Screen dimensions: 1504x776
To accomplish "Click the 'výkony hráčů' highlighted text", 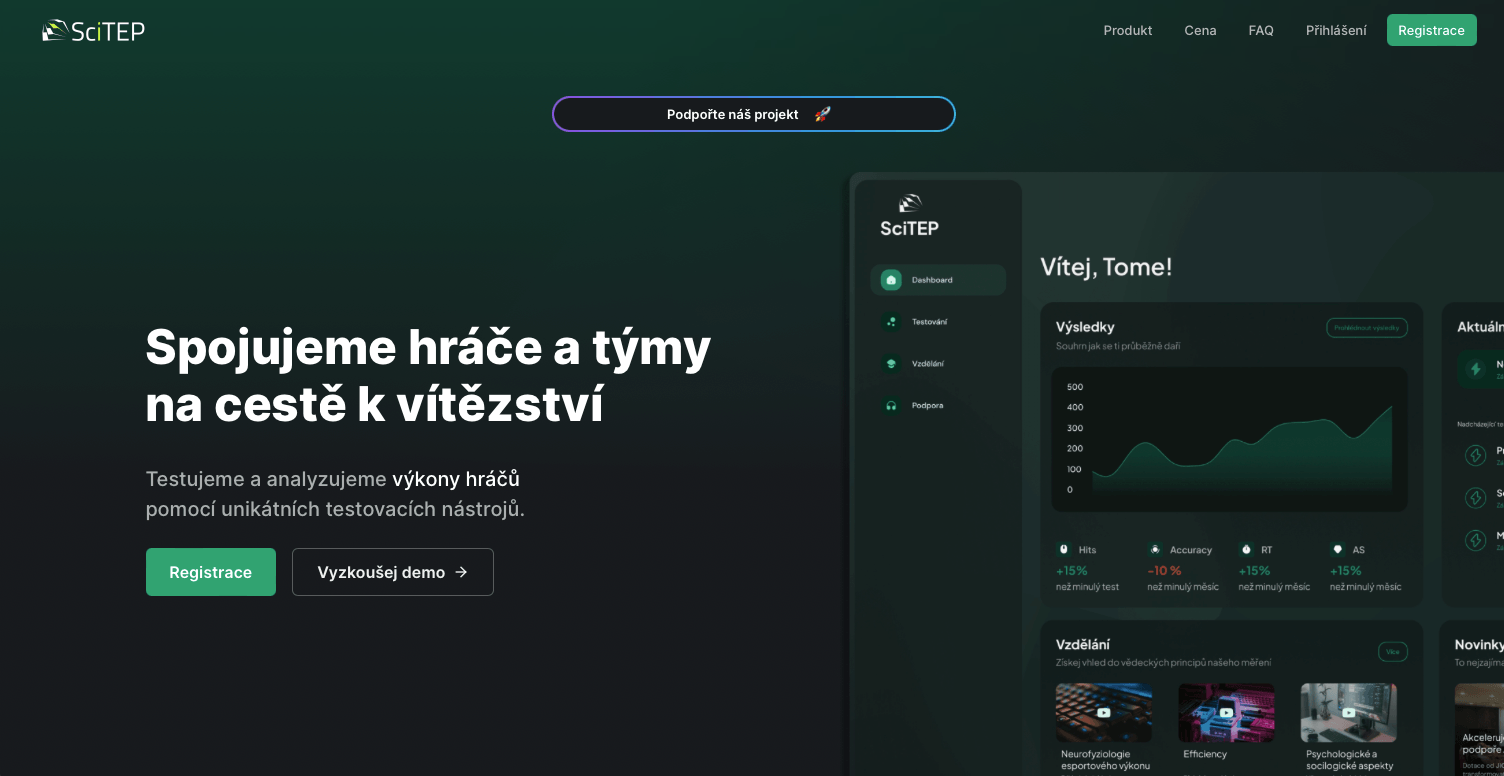I will pyautogui.click(x=456, y=479).
